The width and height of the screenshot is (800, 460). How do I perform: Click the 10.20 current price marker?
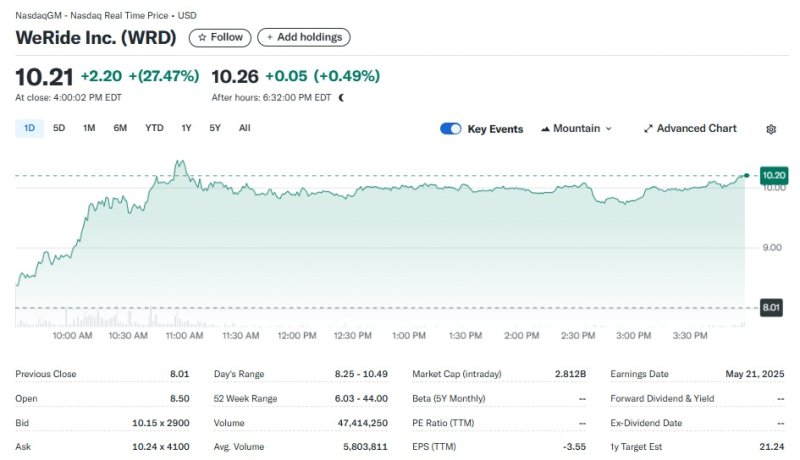click(x=773, y=176)
